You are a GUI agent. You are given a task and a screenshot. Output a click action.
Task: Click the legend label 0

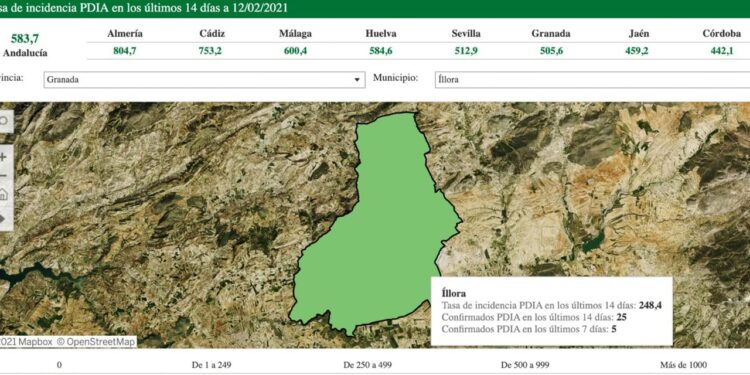click(x=59, y=365)
